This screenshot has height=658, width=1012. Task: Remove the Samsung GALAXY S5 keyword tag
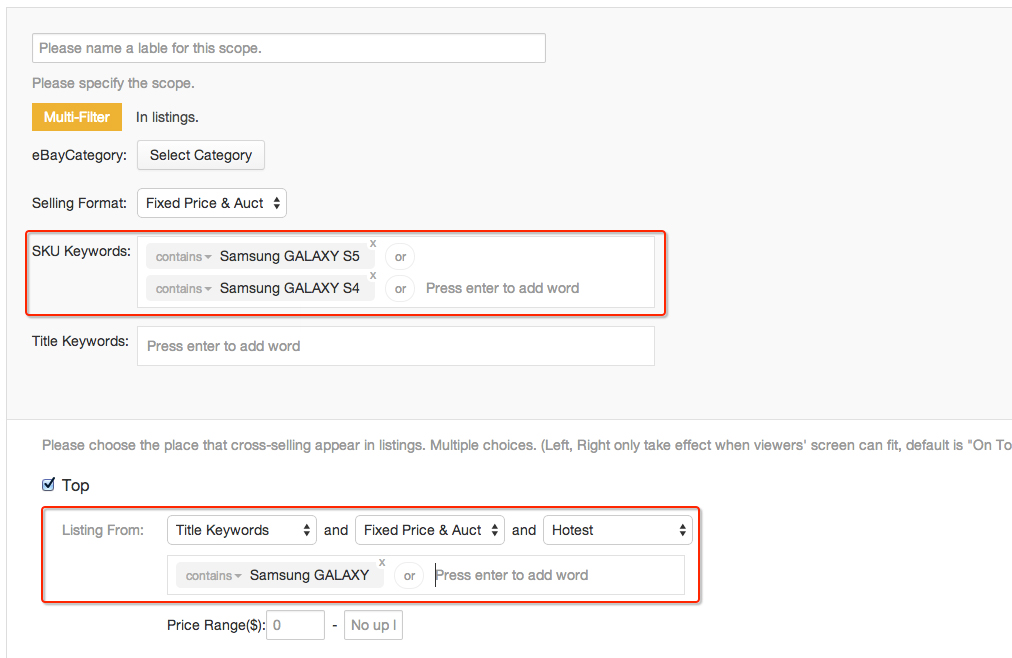click(373, 243)
